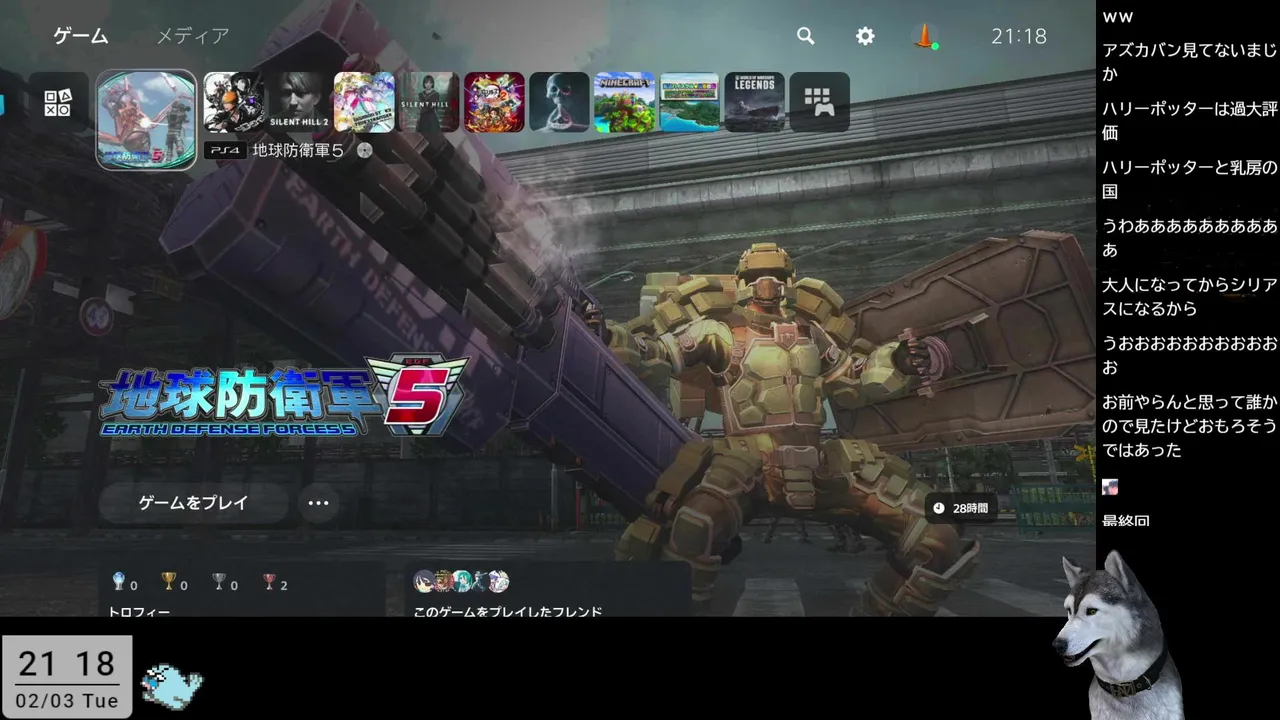This screenshot has height=720, width=1280.
Task: Select the tropical island game tile
Action: coord(689,102)
